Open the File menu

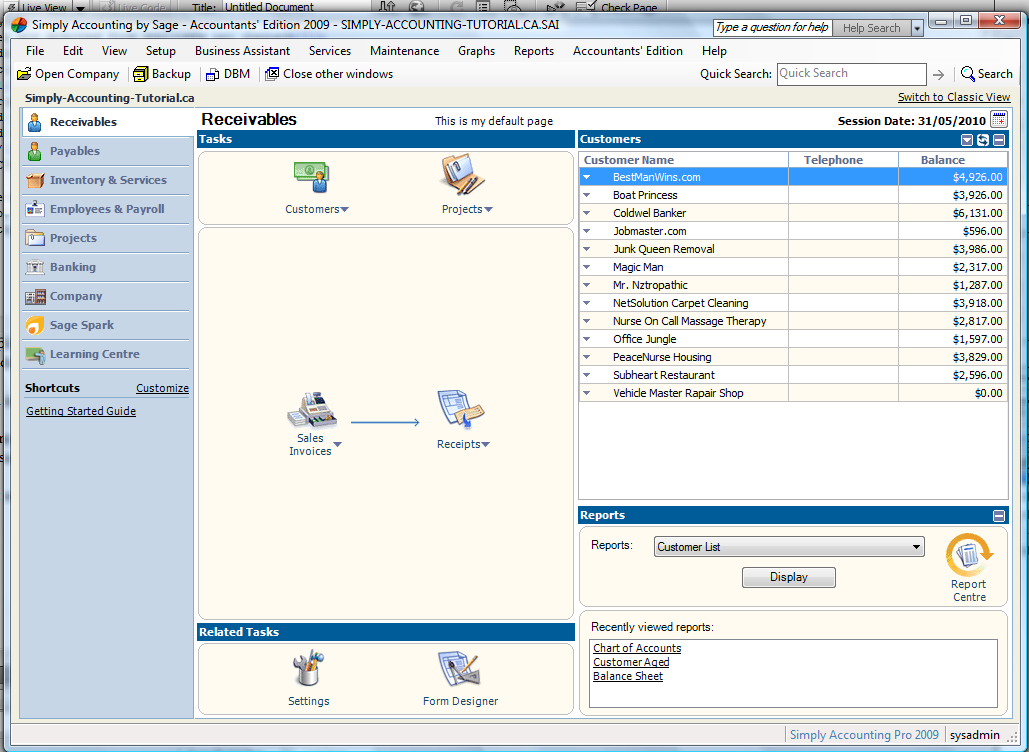pos(35,51)
